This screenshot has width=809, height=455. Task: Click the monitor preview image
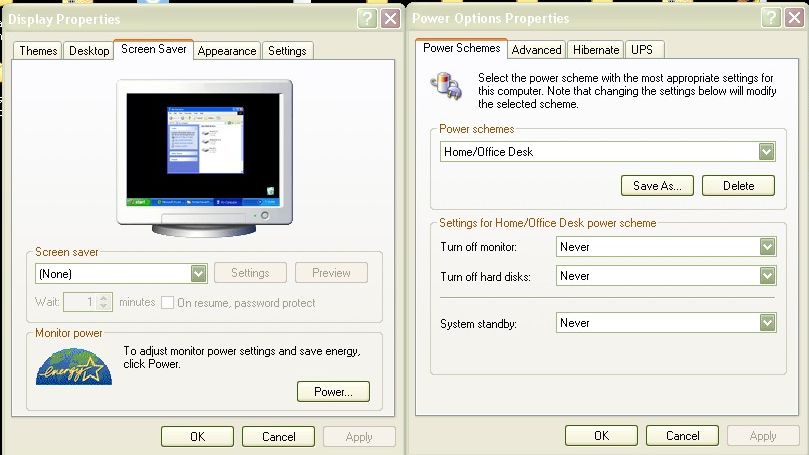click(x=205, y=158)
